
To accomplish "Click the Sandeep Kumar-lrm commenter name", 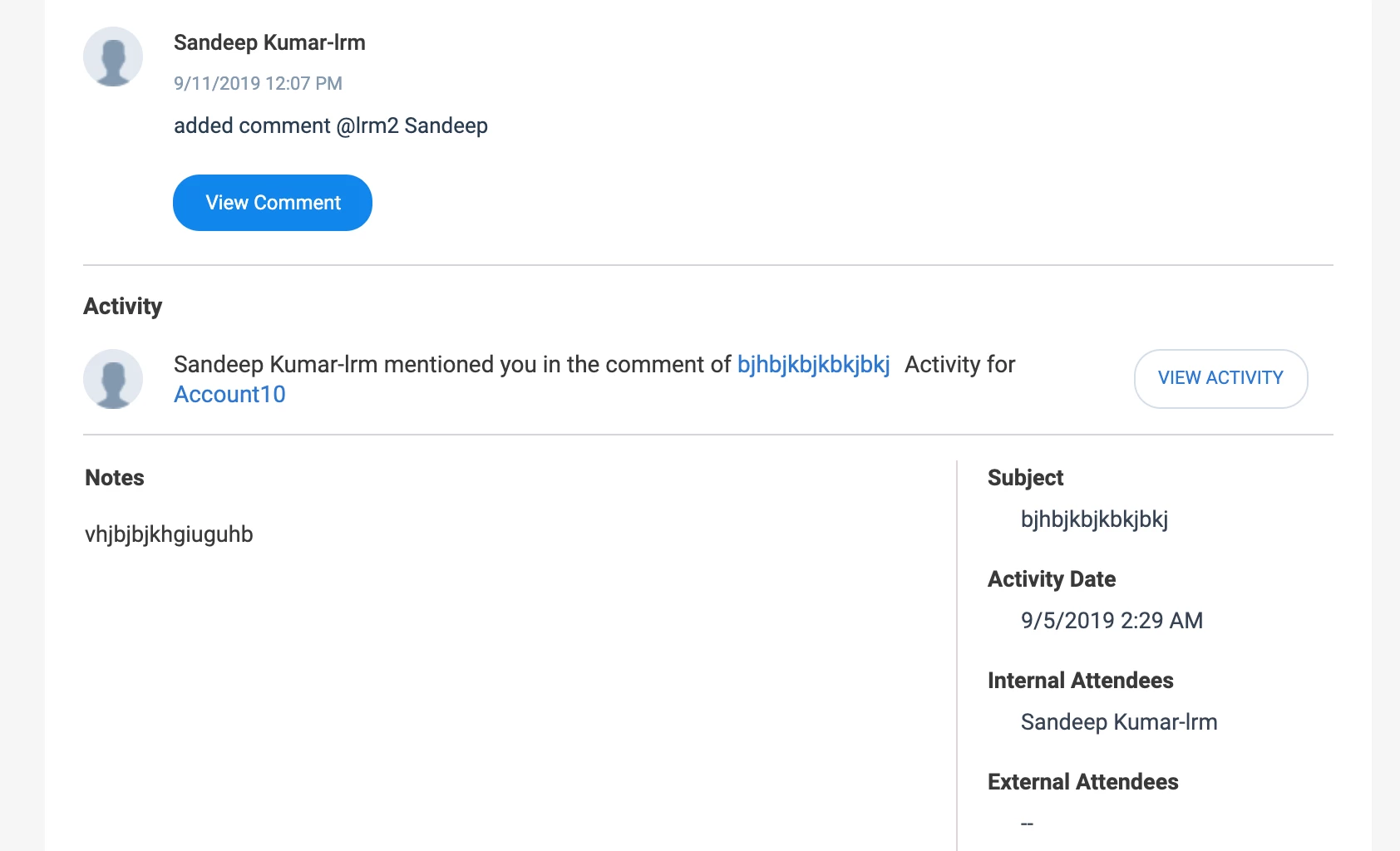I will (269, 42).
